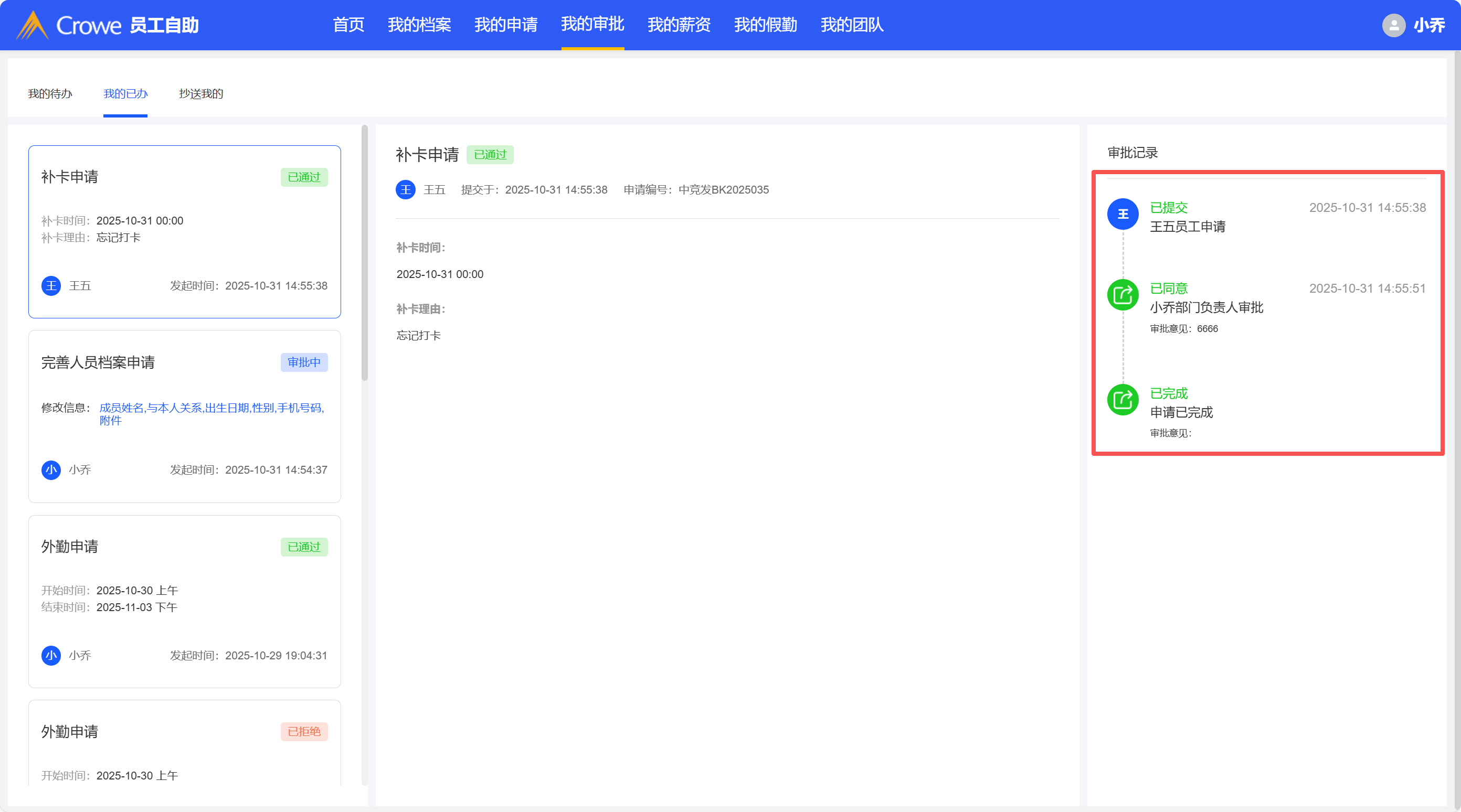
Task: Click the 已提交 step avatar icon
Action: point(1123,215)
